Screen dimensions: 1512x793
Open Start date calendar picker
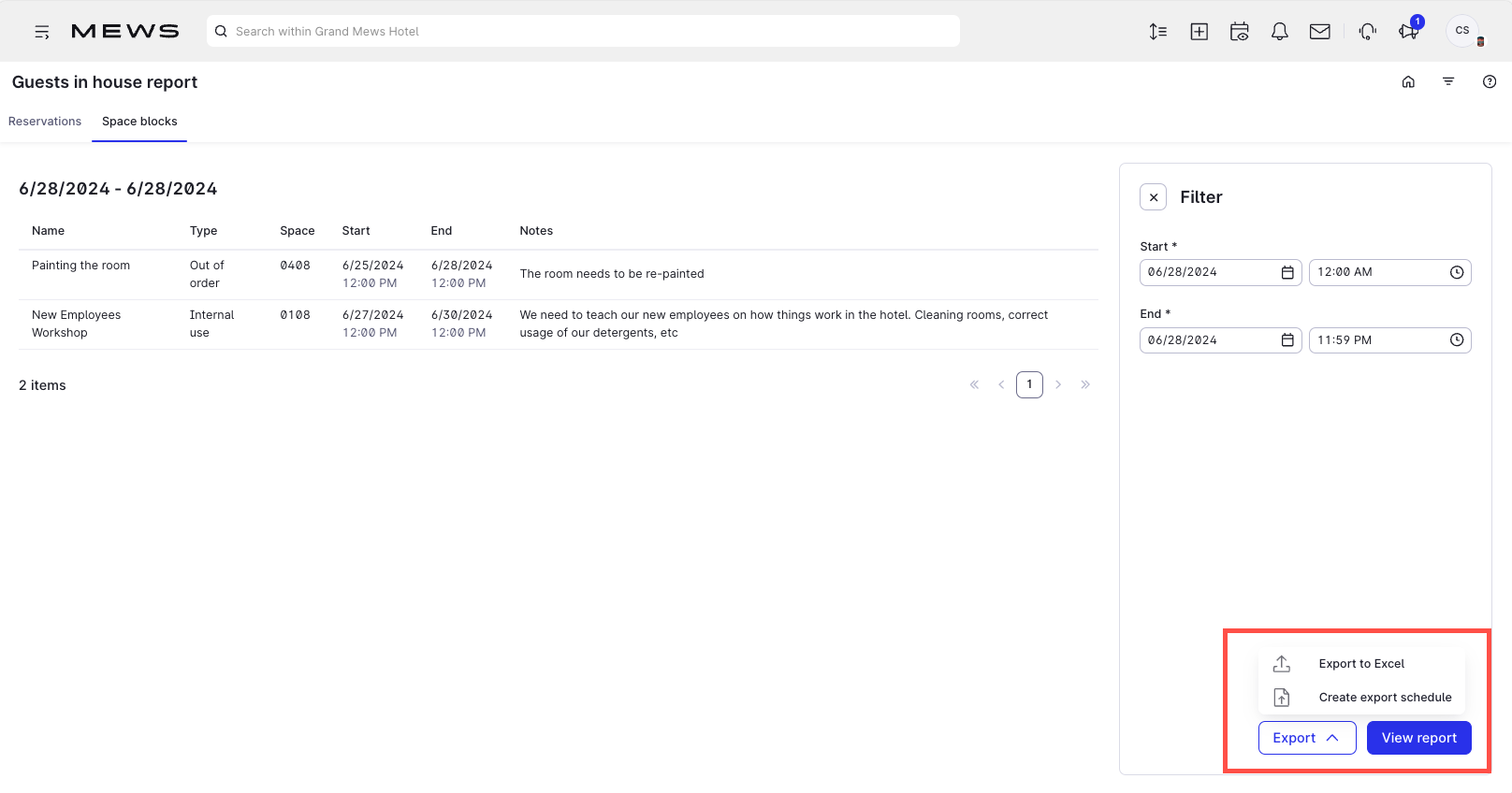tap(1287, 272)
